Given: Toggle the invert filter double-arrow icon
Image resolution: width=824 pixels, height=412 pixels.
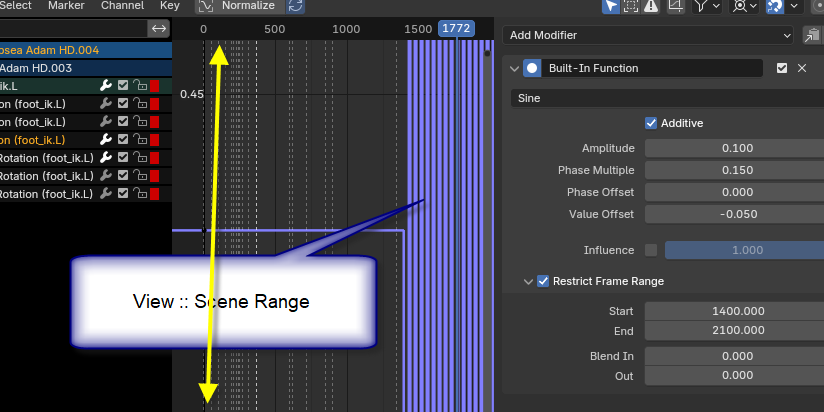Looking at the screenshot, I should 159,28.
